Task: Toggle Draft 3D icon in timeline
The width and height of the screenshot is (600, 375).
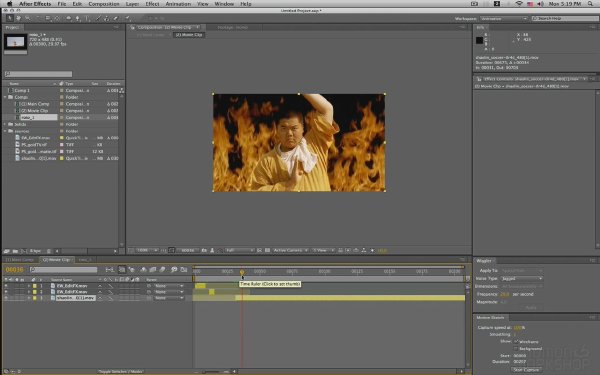Action: point(132,270)
